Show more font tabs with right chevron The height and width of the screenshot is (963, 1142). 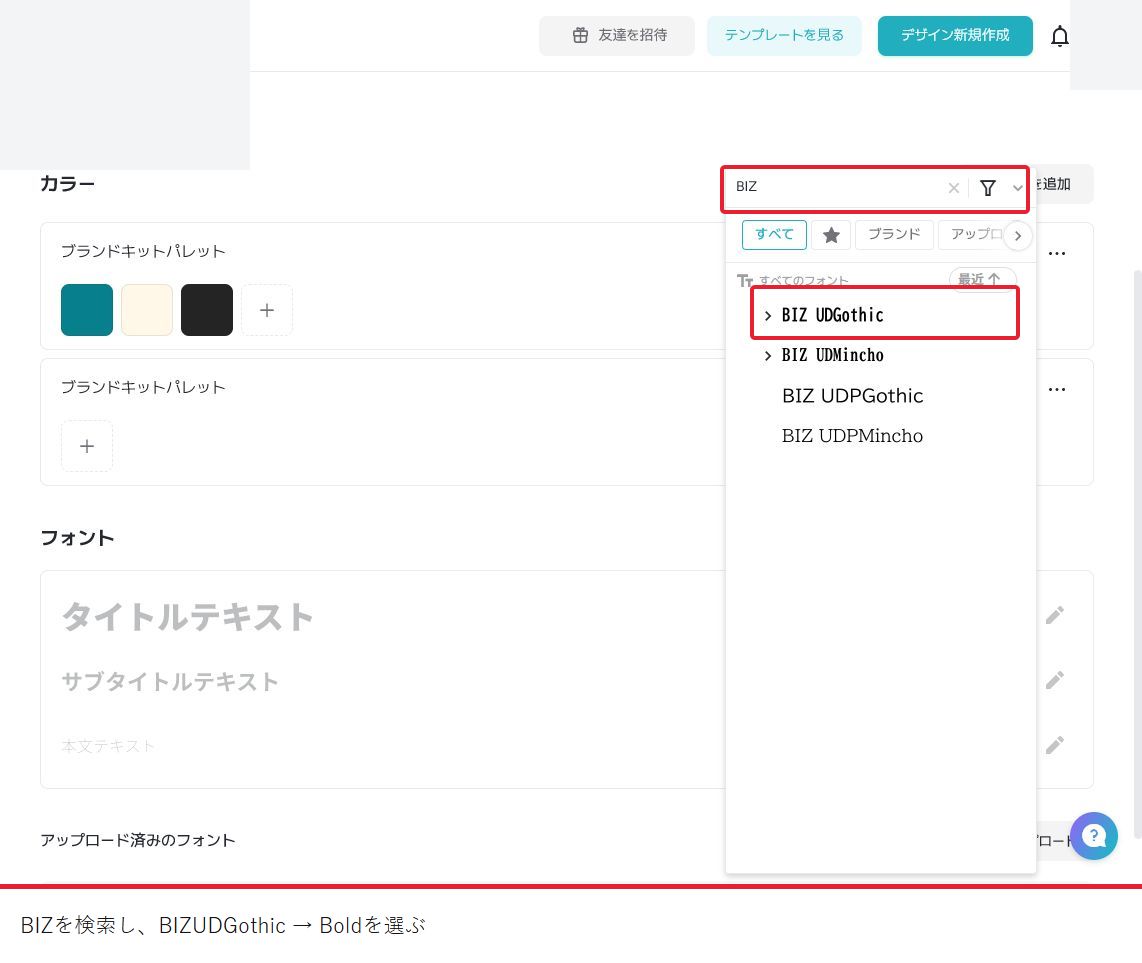coord(1017,235)
